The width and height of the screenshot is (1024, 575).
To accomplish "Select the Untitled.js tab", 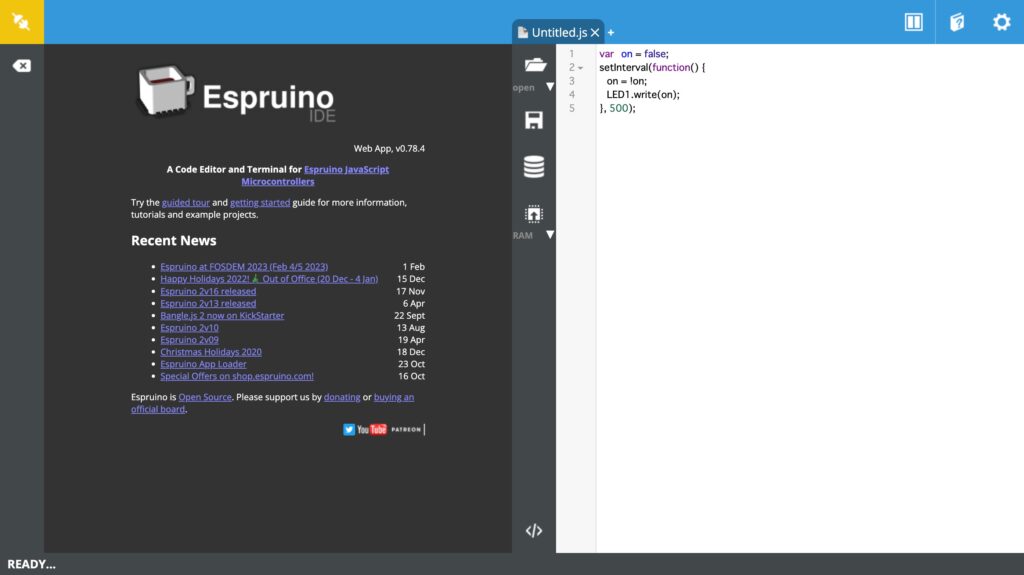I will tap(558, 32).
